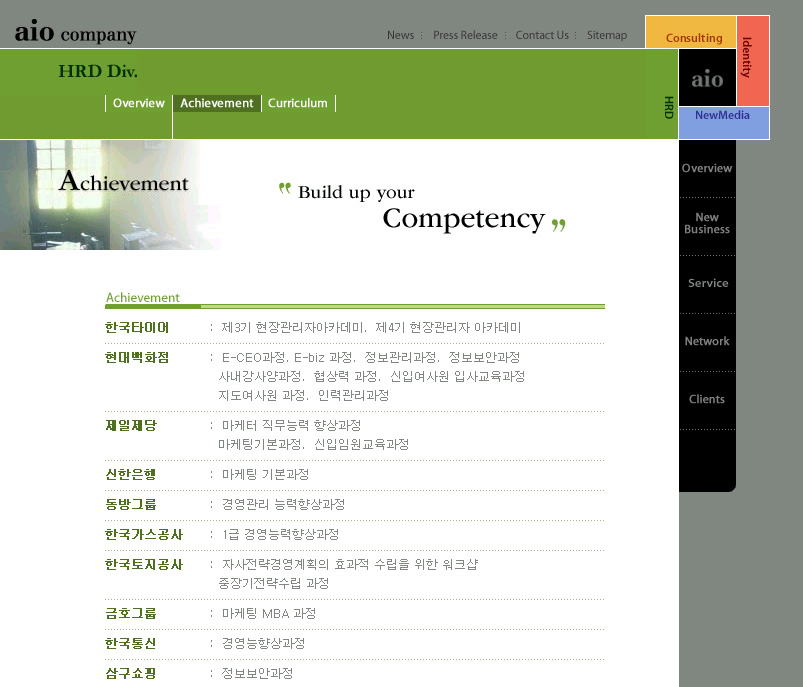The height and width of the screenshot is (687, 803).
Task: Open New Business in sidebar
Action: (707, 223)
